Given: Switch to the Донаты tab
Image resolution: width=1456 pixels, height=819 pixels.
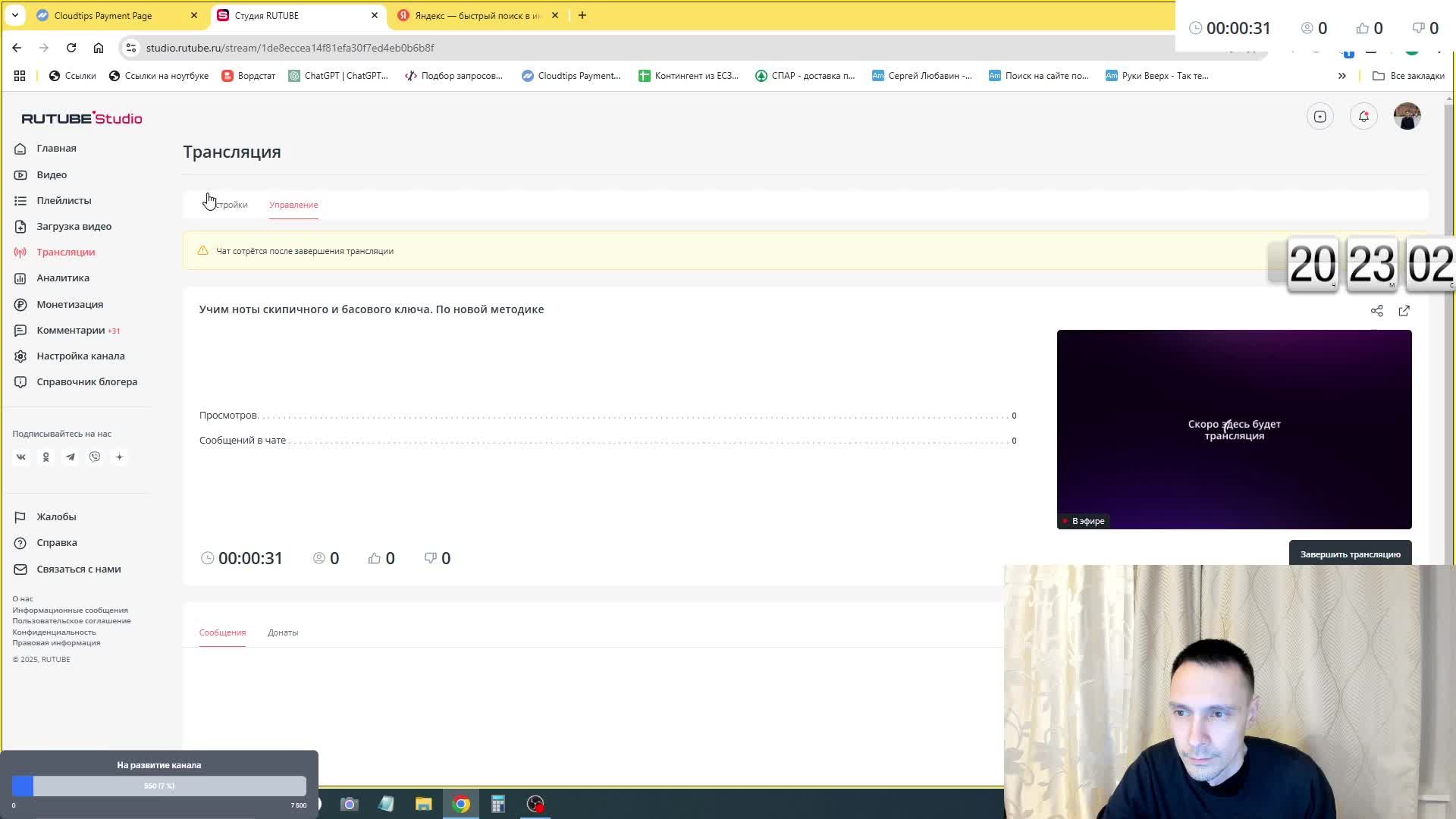Looking at the screenshot, I should point(282,632).
